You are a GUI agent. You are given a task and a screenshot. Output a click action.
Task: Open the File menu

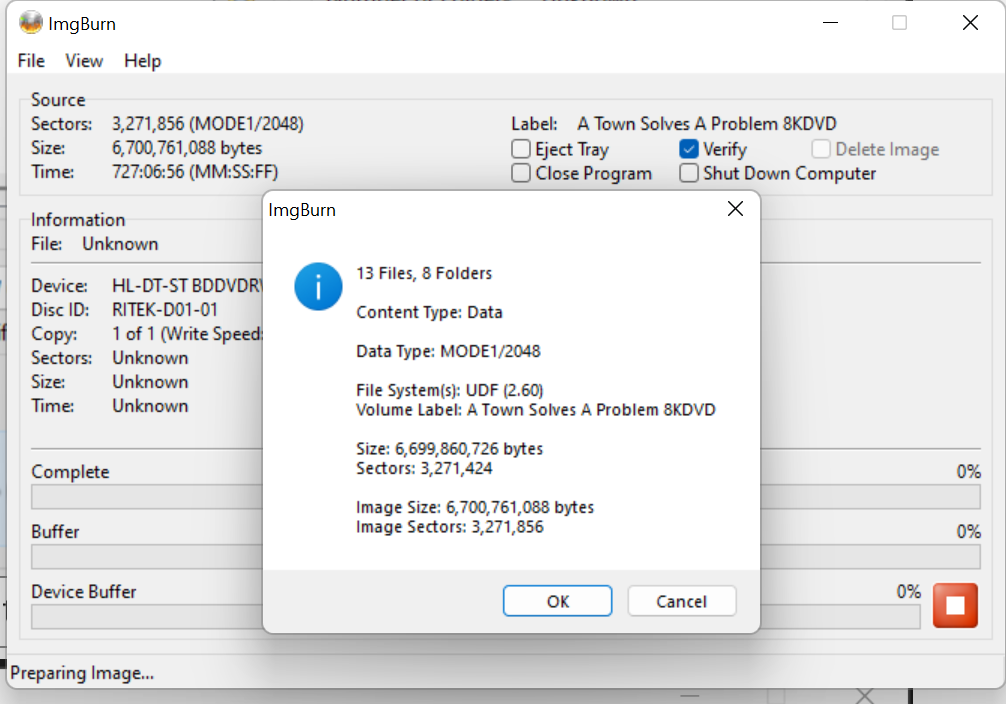tap(31, 61)
